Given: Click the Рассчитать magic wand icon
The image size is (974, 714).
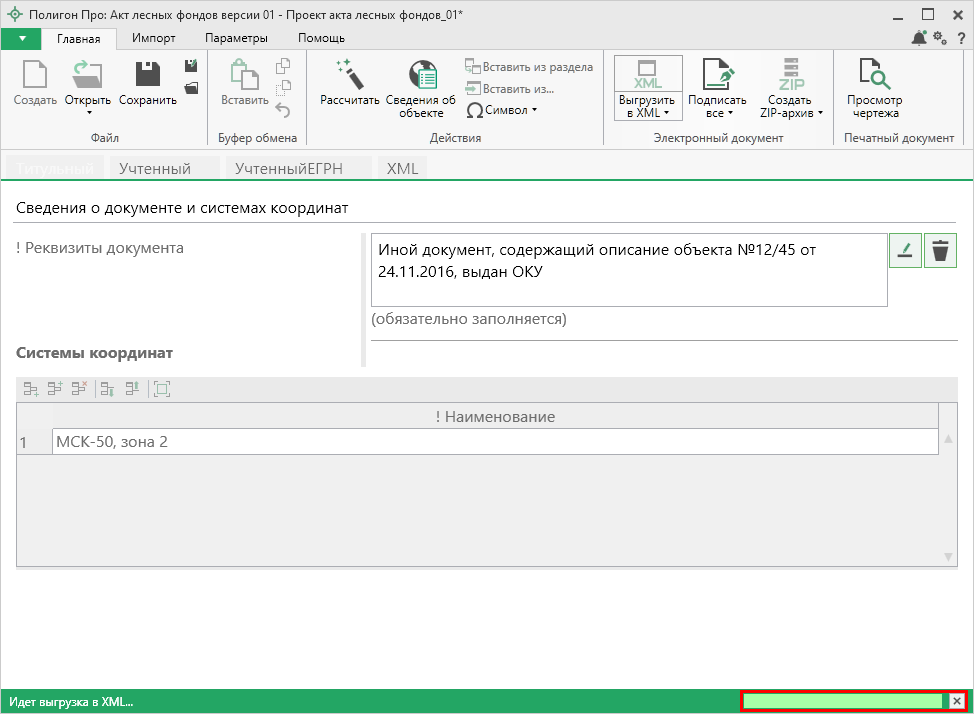Looking at the screenshot, I should (x=349, y=74).
